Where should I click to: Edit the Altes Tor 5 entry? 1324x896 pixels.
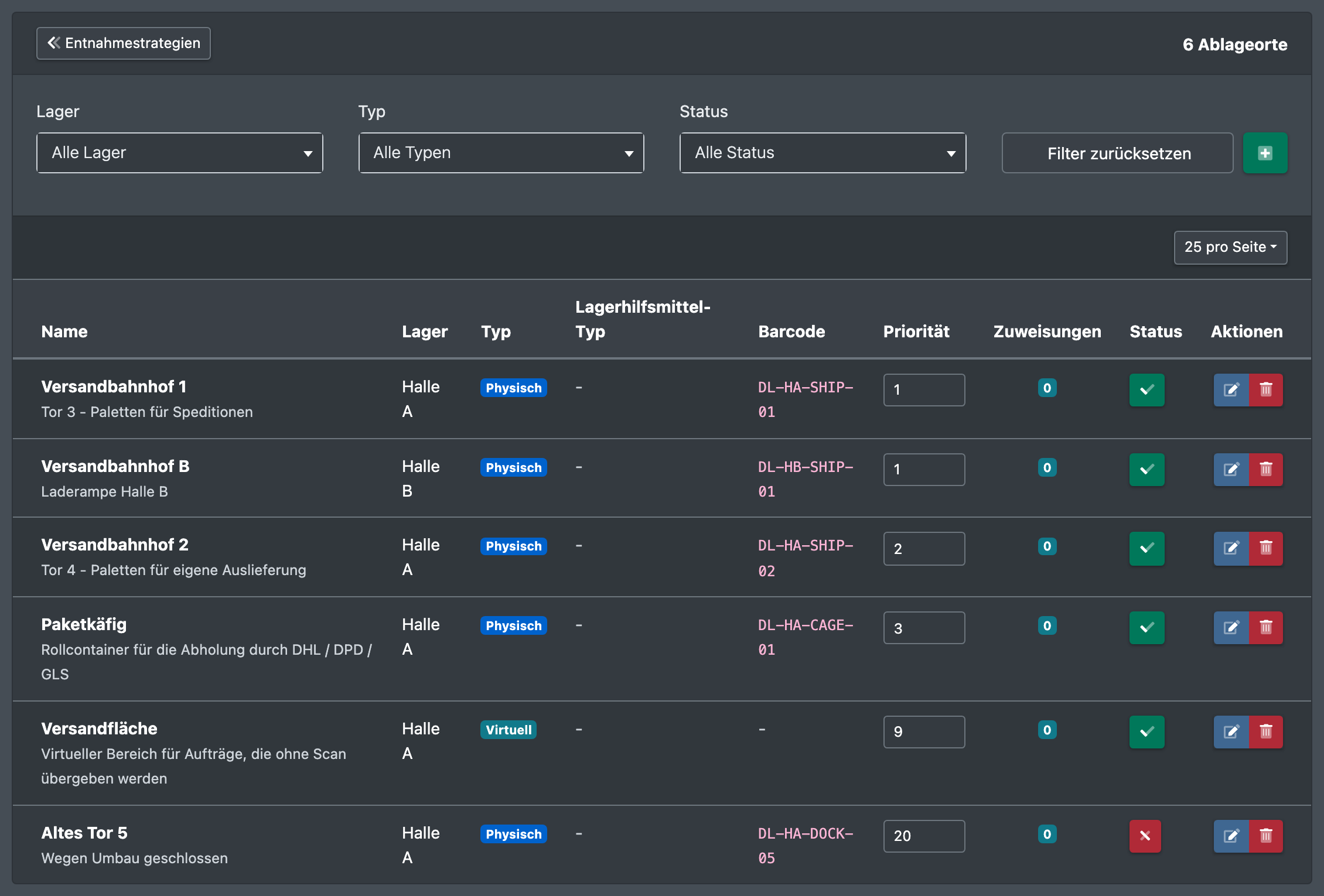(1231, 836)
